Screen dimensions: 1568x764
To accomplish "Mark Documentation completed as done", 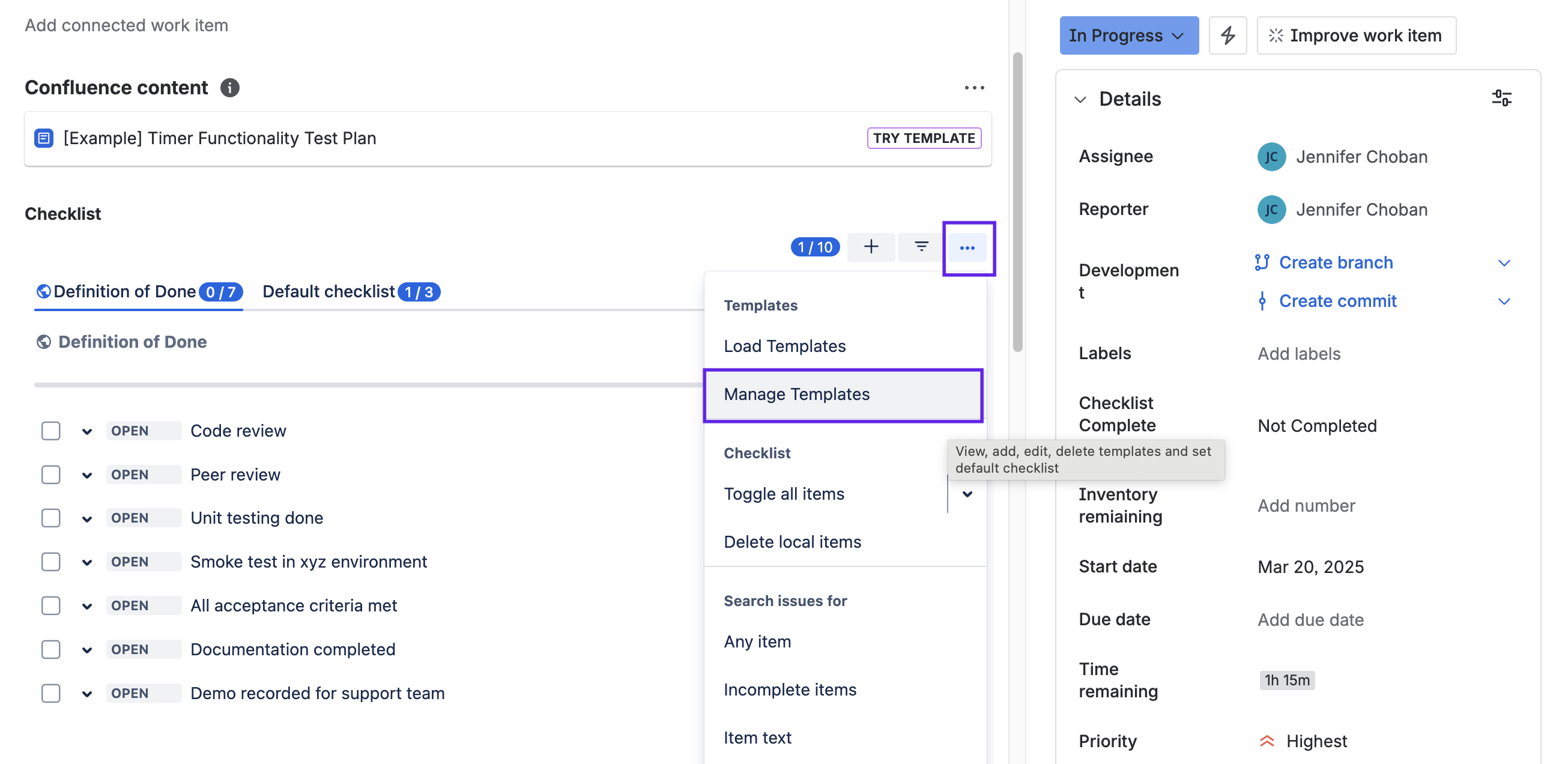I will coord(50,649).
